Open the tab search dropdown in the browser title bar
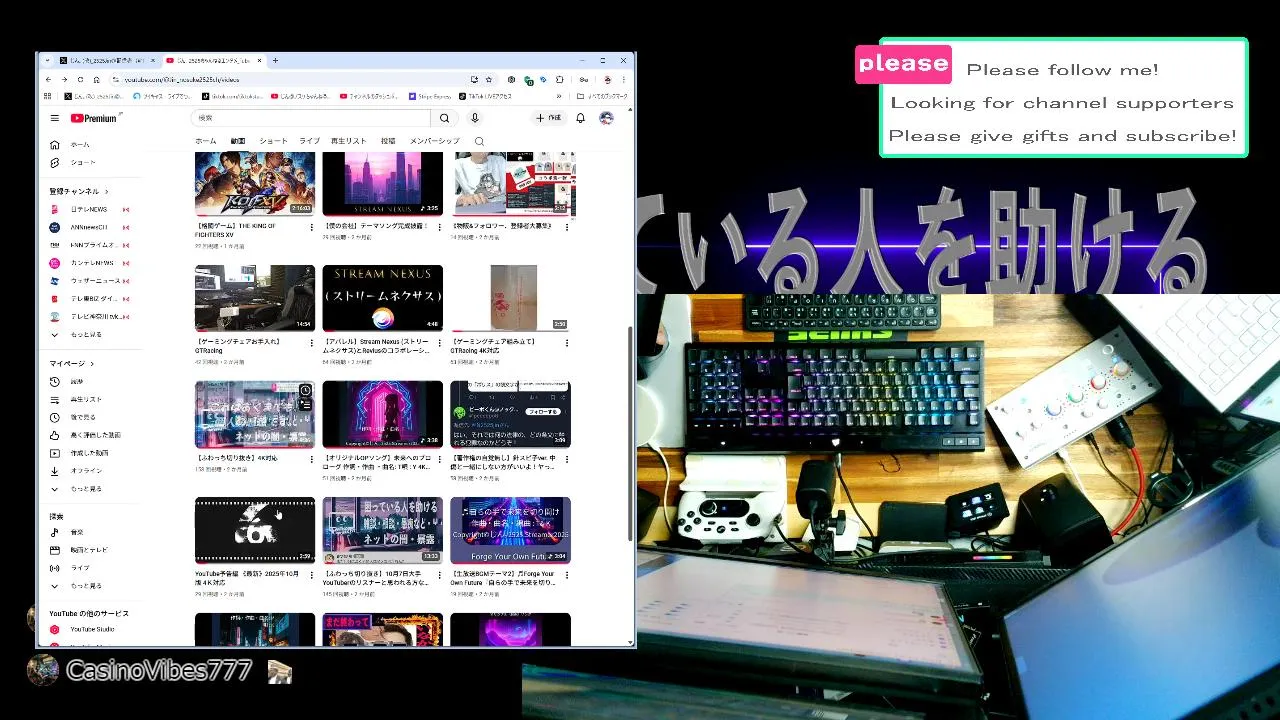The image size is (1280, 720). click(47, 61)
